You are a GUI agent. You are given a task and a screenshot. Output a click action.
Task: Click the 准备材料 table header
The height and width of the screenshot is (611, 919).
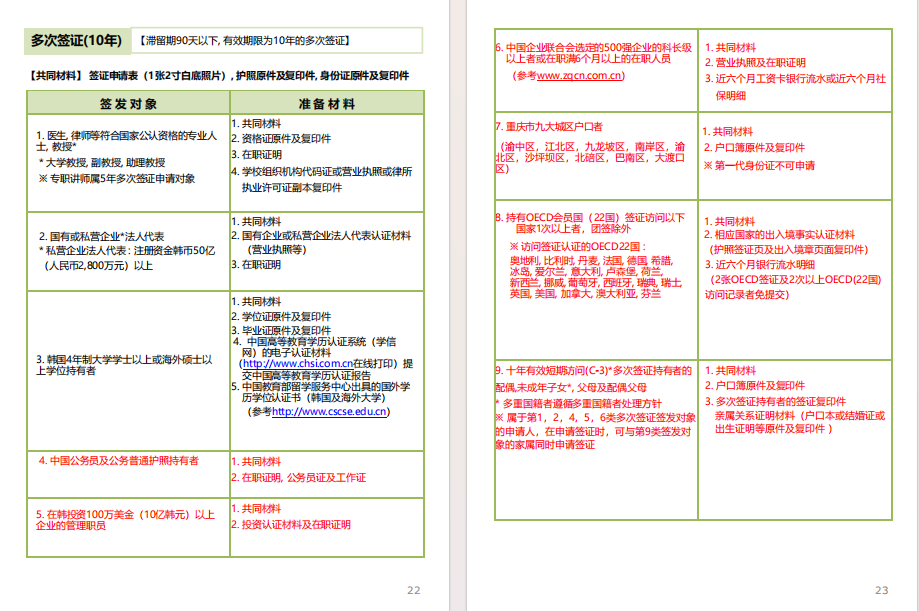tap(326, 103)
